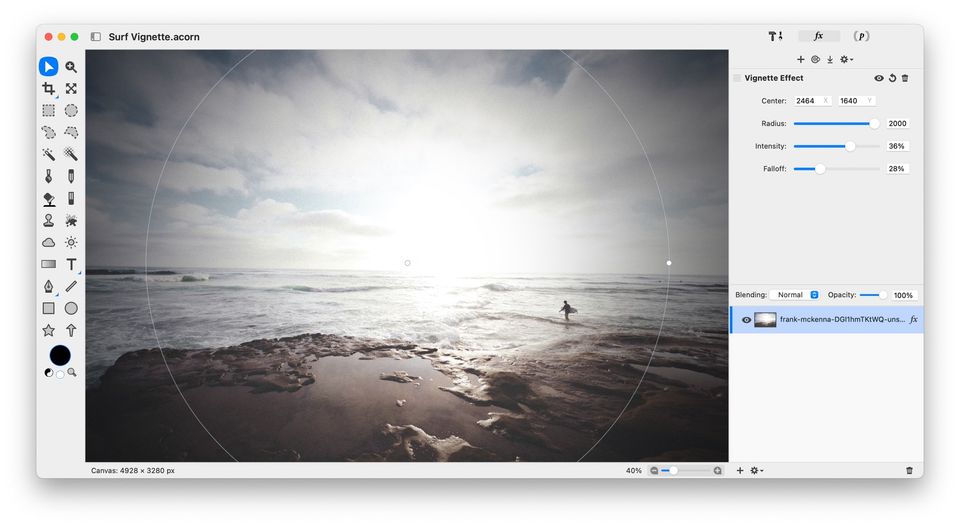Image resolution: width=960 pixels, height=526 pixels.
Task: Hide the frank-mckenna layer with eye icon
Action: coord(746,320)
